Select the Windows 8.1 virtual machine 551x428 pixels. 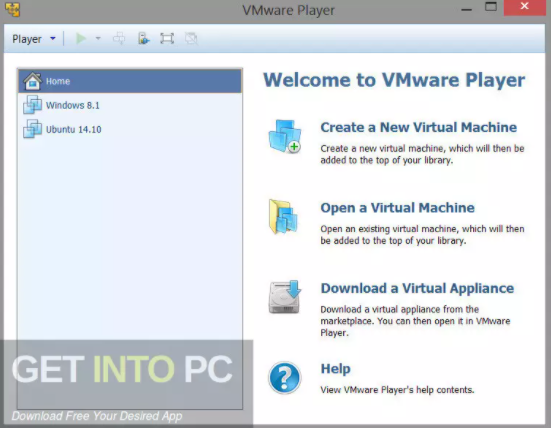tap(130, 105)
